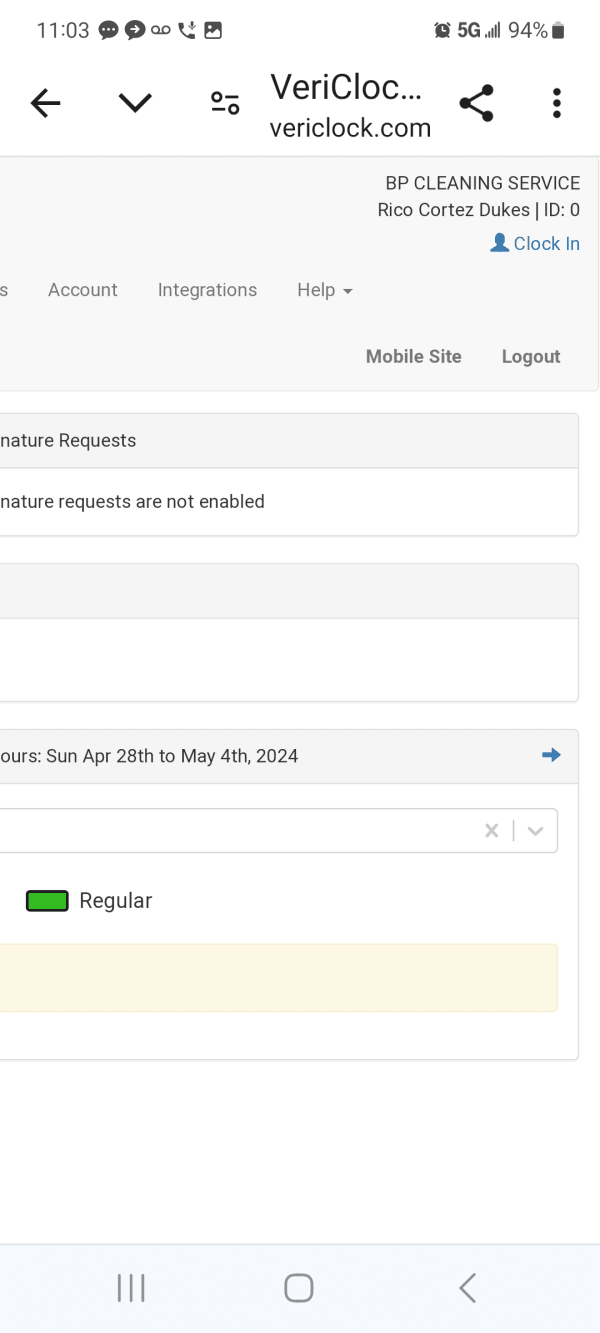Open the three-dot browser overflow menu

click(557, 103)
